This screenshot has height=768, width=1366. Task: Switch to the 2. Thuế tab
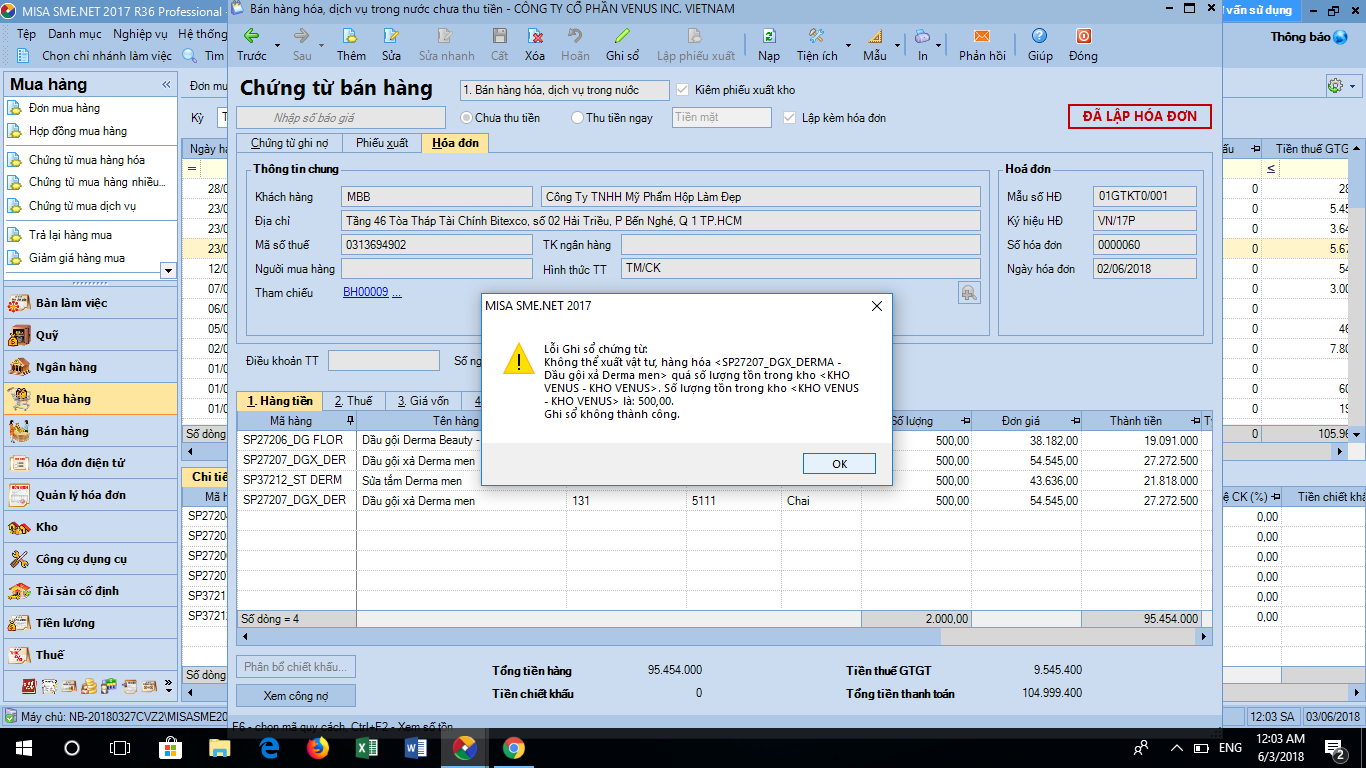coord(353,401)
